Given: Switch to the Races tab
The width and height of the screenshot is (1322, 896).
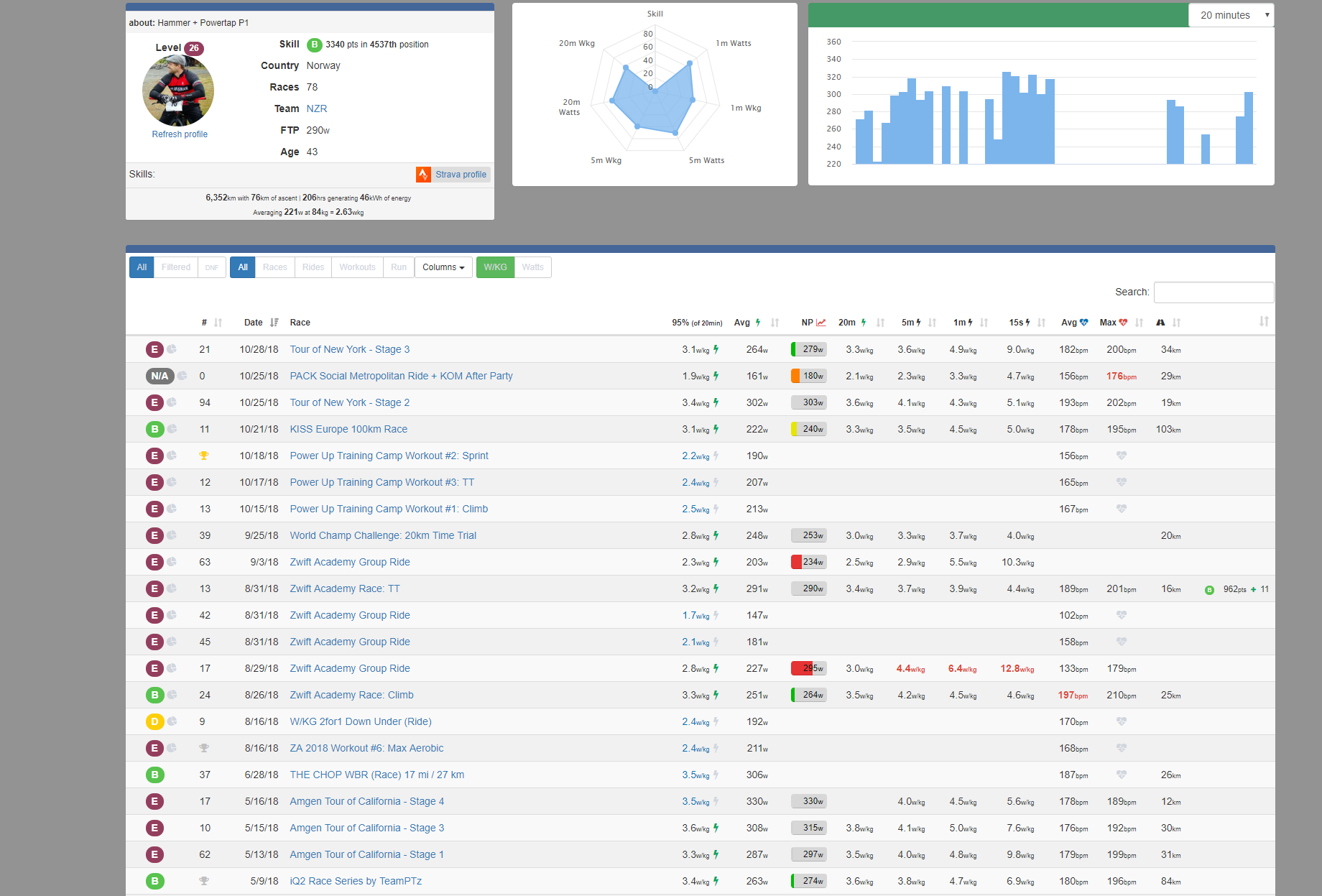Looking at the screenshot, I should [x=274, y=267].
